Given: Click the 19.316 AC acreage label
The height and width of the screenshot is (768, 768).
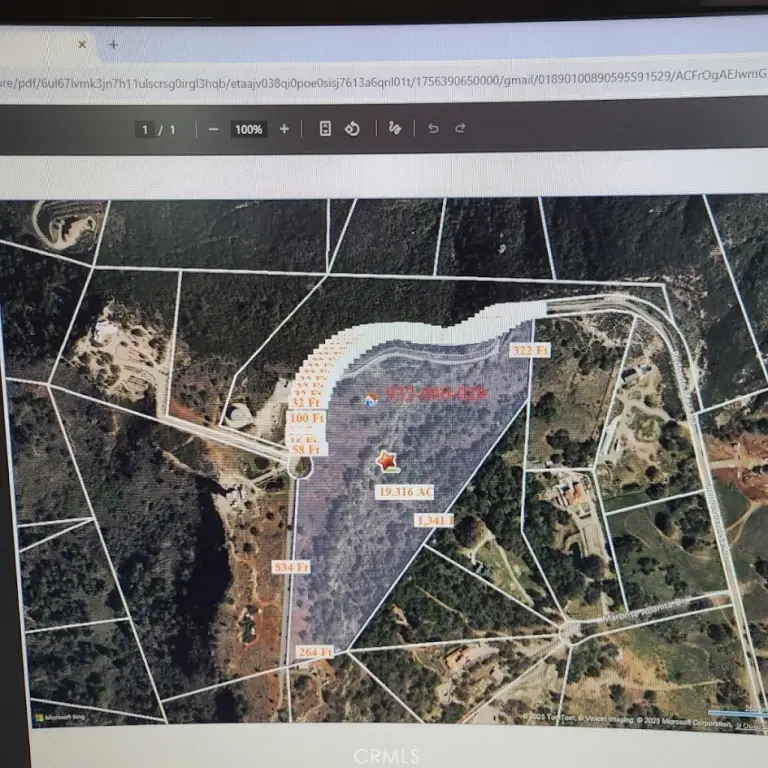Looking at the screenshot, I should [x=405, y=492].
